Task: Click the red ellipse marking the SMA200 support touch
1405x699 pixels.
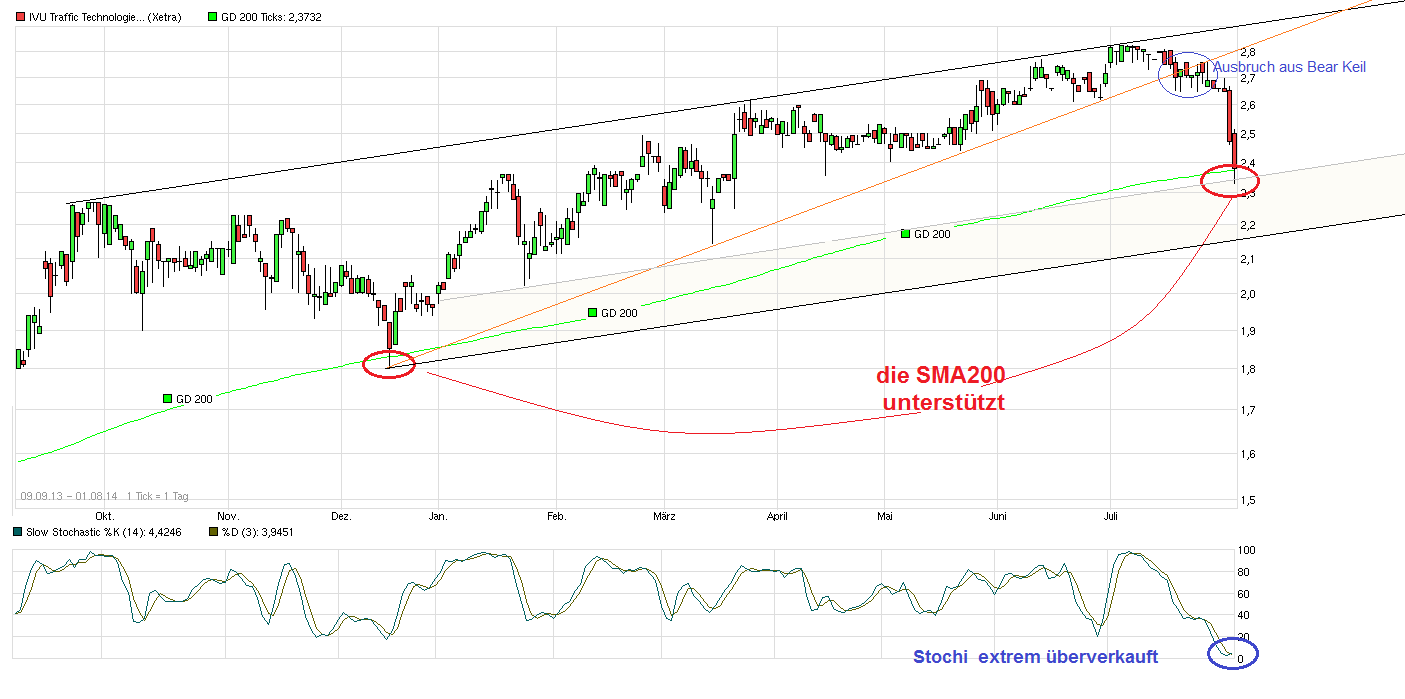Action: coord(1230,183)
